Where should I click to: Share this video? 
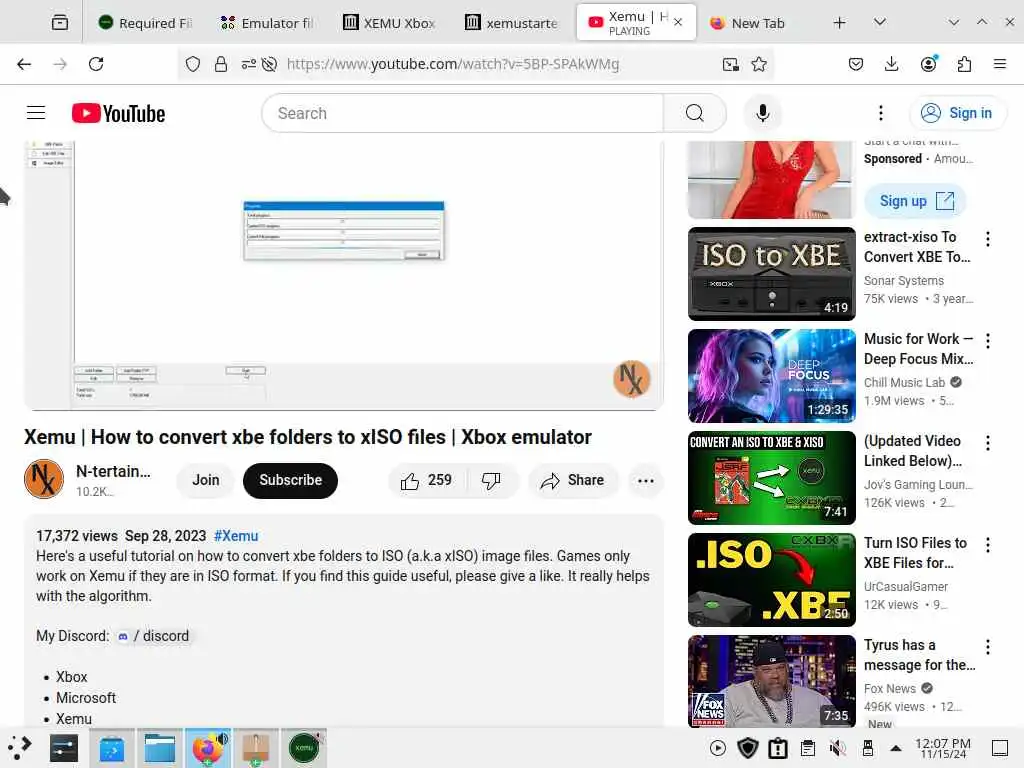[x=572, y=481]
